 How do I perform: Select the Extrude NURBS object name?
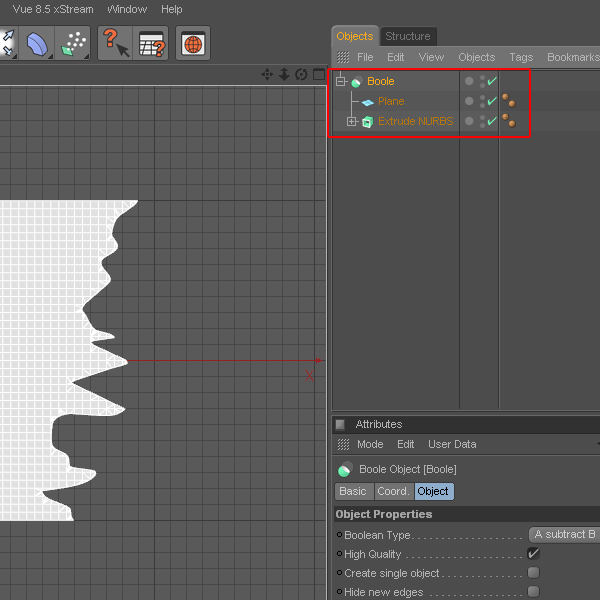pos(416,121)
